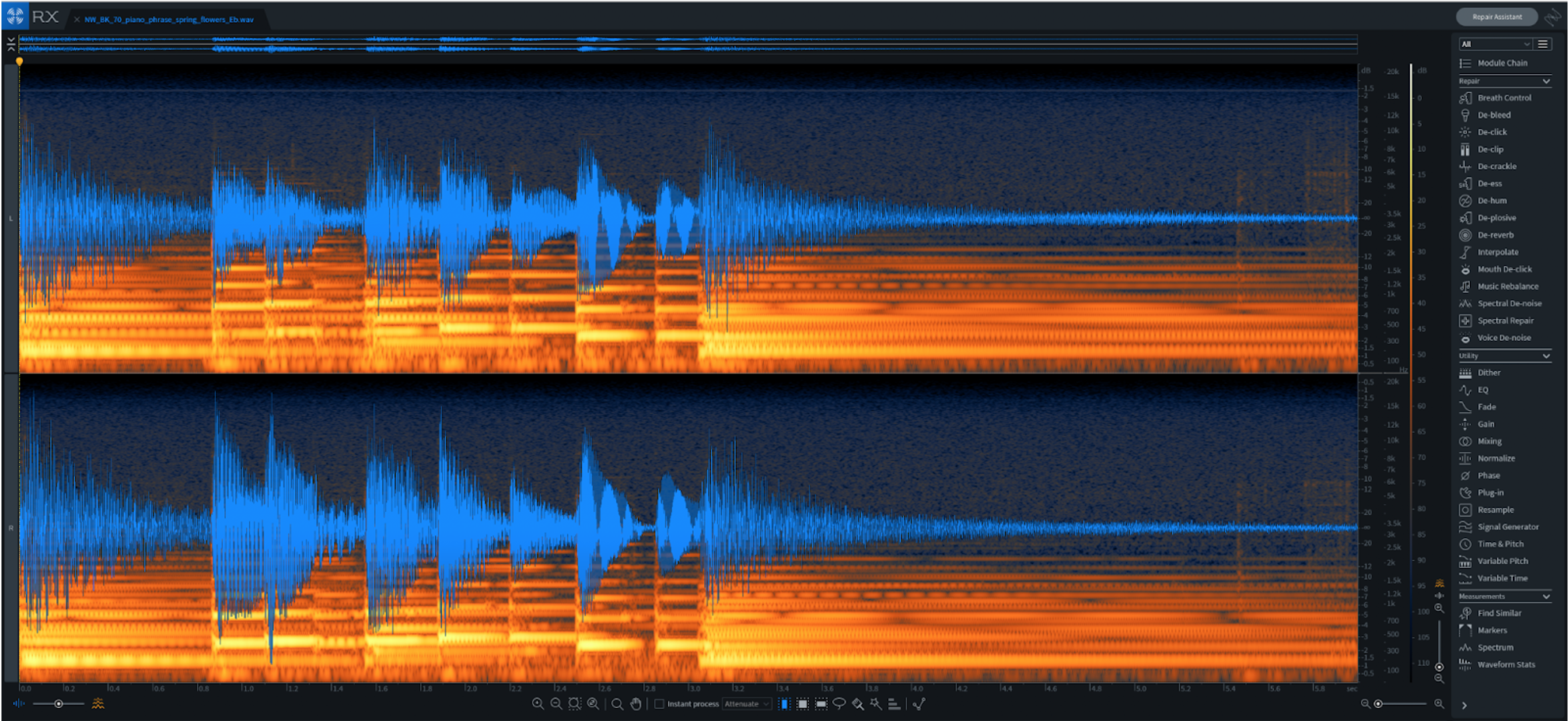Activate the Grab and Drag hand tool
Viewport: 1568px width, 721px height.
coord(635,704)
